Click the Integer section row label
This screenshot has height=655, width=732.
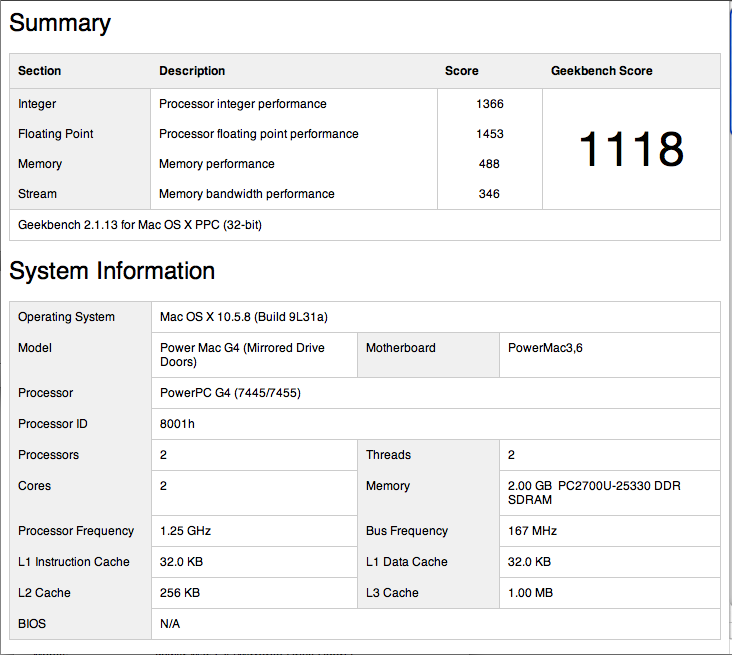click(37, 104)
